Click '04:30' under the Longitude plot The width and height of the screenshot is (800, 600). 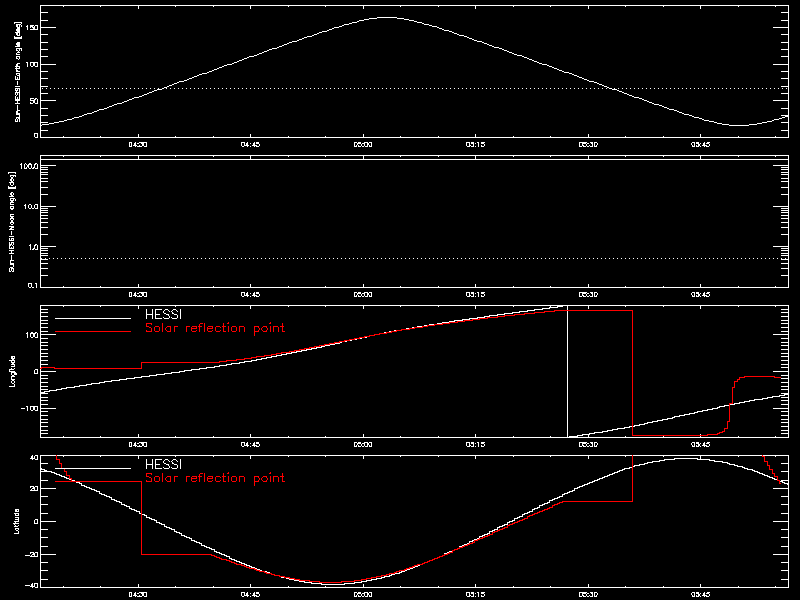click(x=138, y=445)
